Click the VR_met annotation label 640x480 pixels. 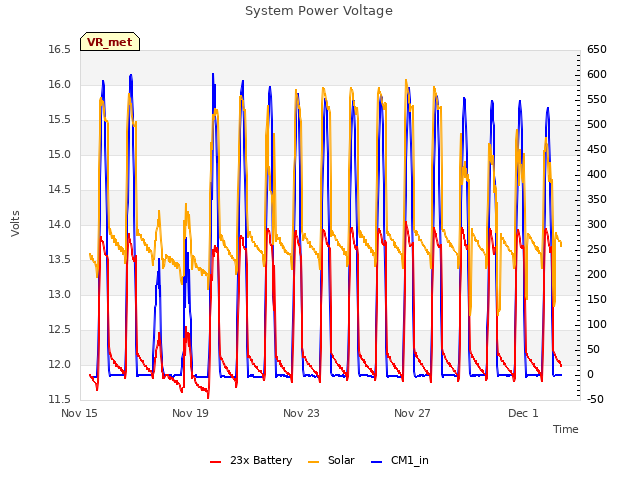coord(110,42)
